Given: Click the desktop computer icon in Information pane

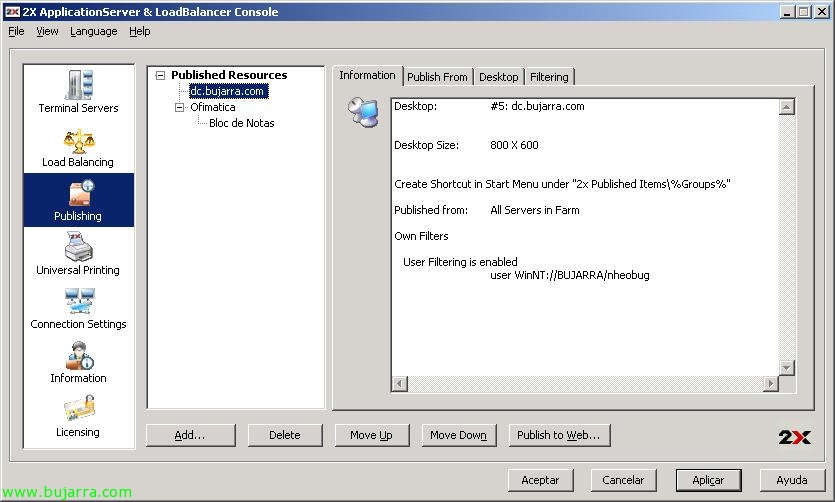Looking at the screenshot, I should (x=363, y=112).
